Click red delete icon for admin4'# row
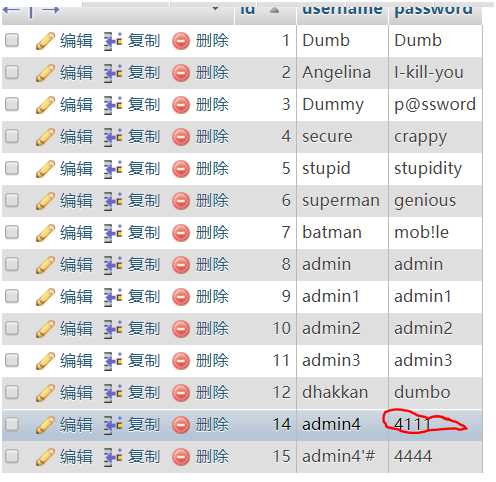The width and height of the screenshot is (496, 482). coord(181,457)
